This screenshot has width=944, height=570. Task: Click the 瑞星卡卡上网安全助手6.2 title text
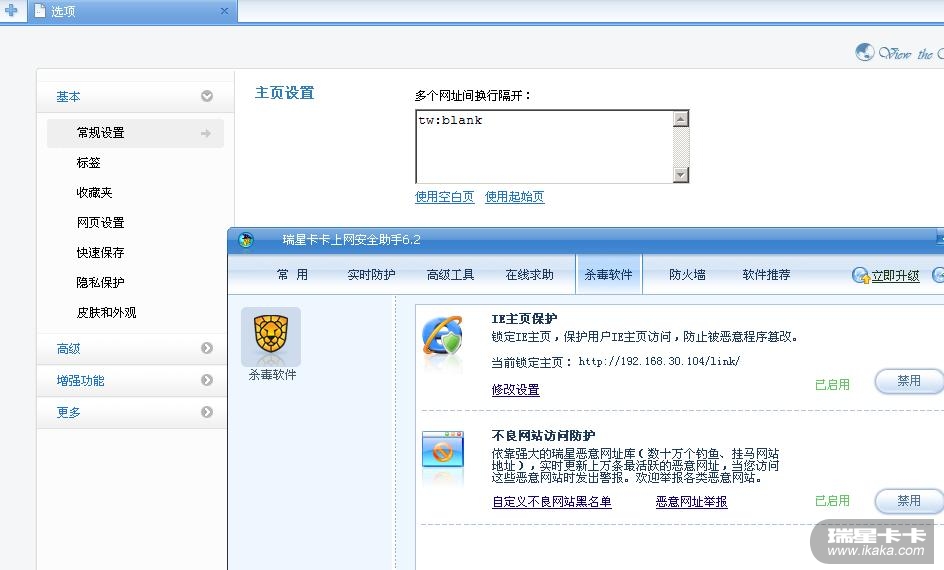tap(351, 240)
